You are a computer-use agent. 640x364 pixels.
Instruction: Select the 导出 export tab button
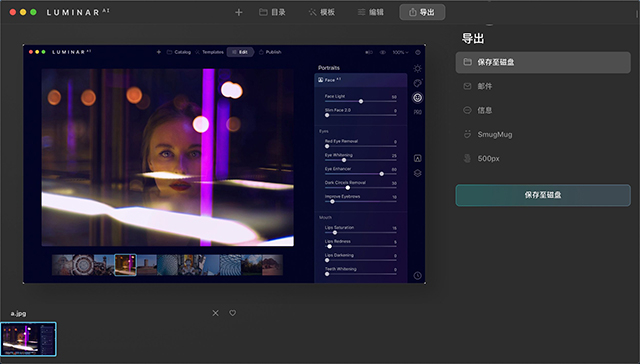tap(422, 12)
